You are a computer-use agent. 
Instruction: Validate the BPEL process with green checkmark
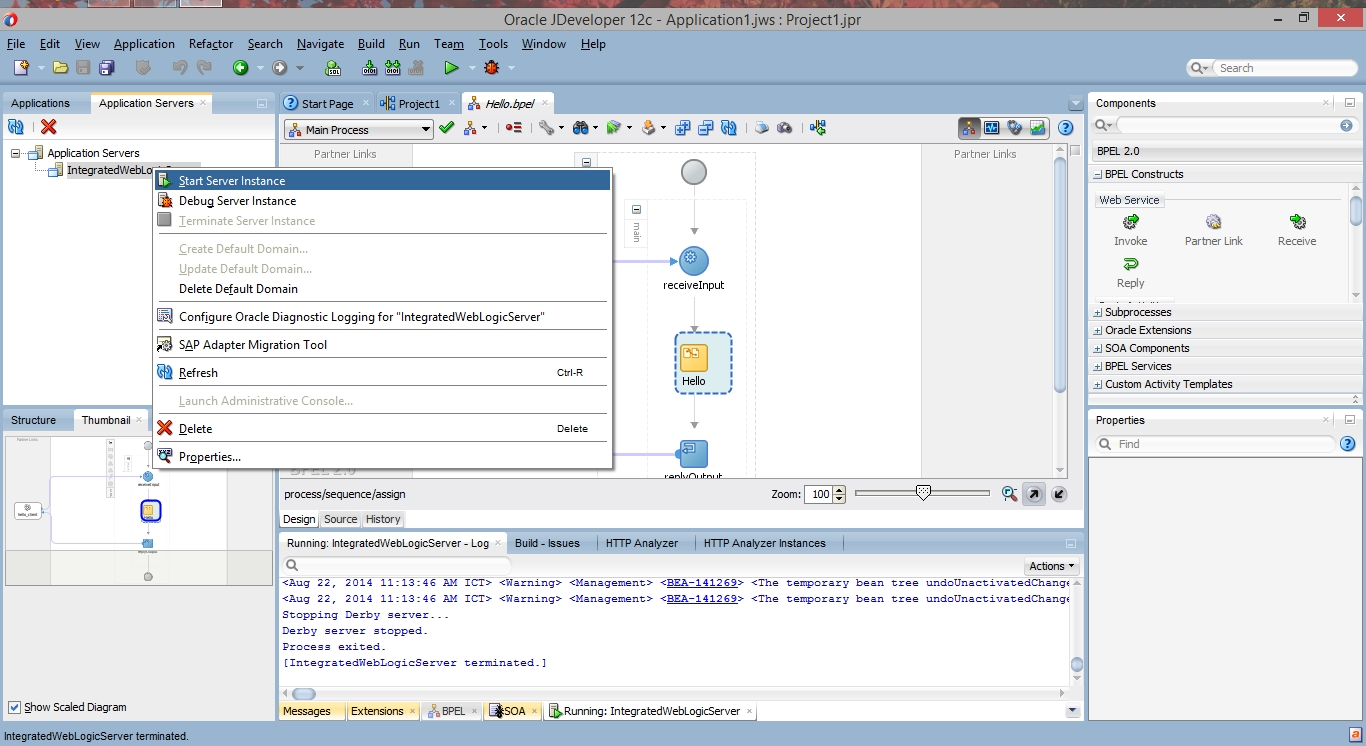[447, 128]
